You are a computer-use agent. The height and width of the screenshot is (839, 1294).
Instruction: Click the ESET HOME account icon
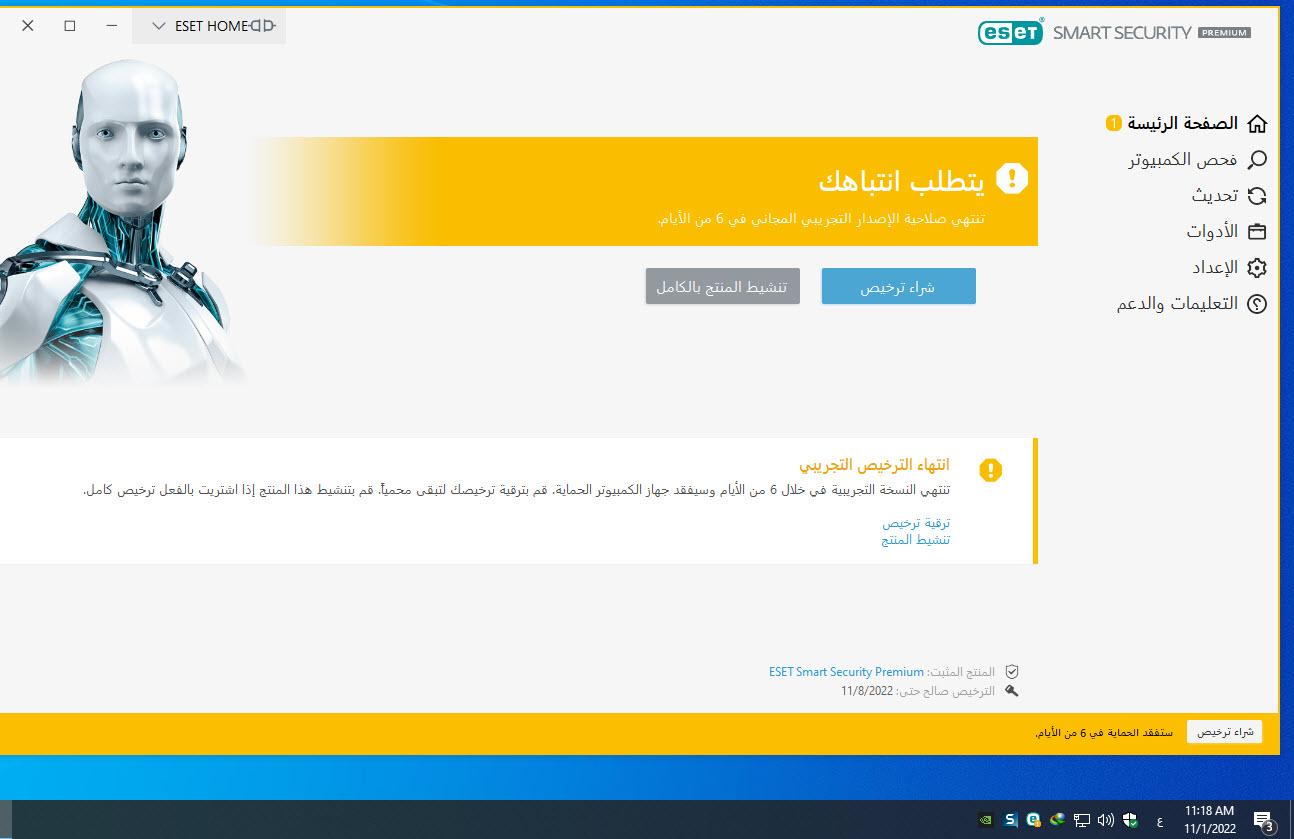tap(263, 26)
